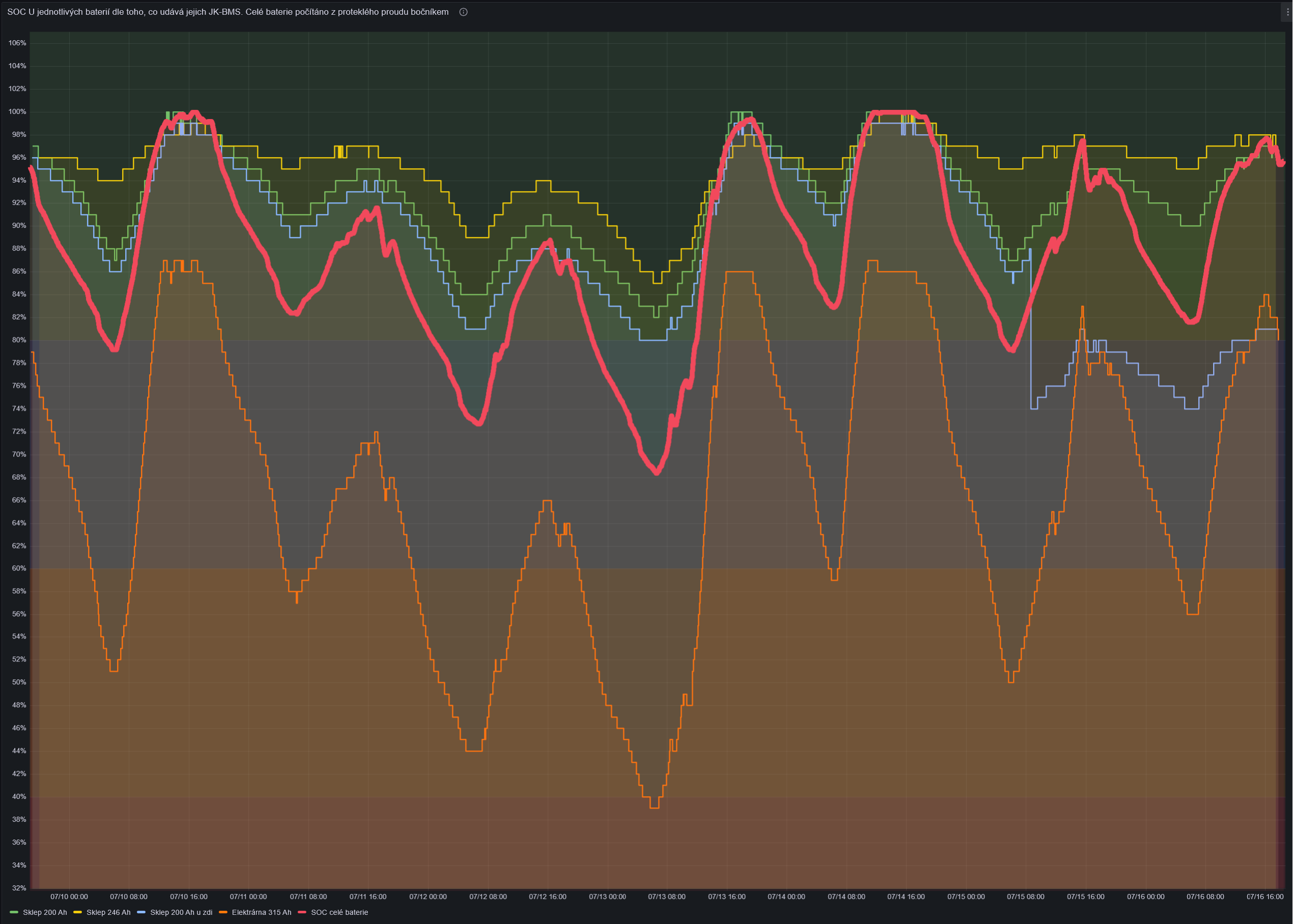
Task: Toggle the Sklep 200 Ah legend series
Action: 45,912
